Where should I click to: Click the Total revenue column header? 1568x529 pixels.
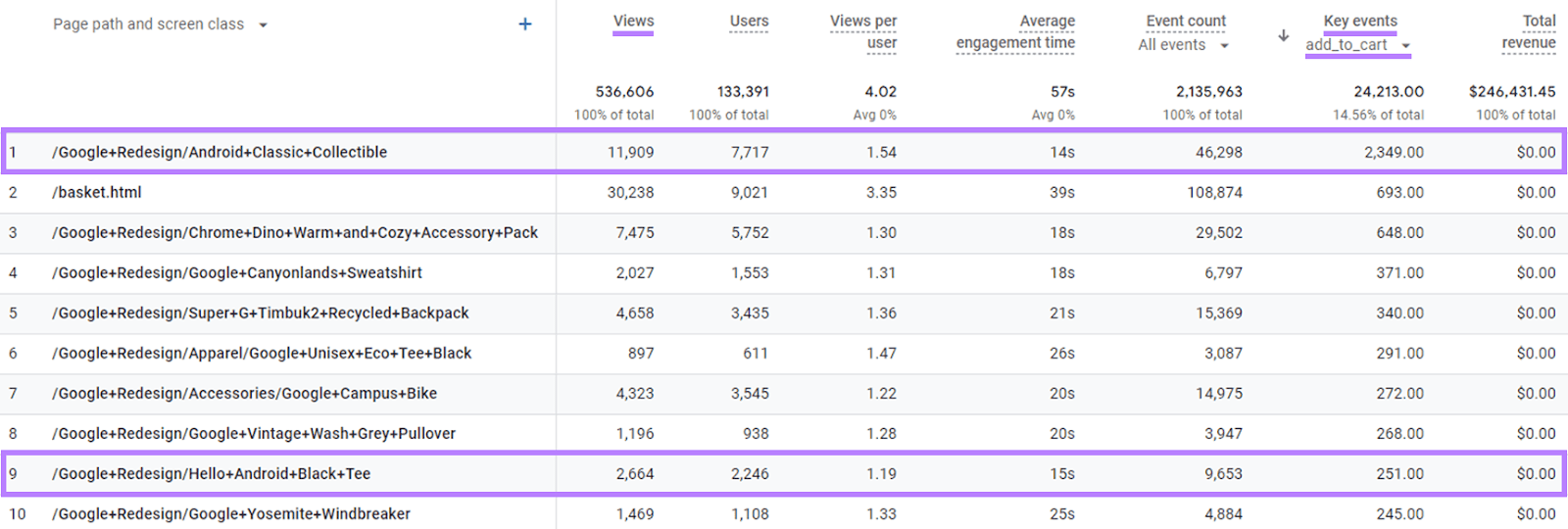point(1529,31)
